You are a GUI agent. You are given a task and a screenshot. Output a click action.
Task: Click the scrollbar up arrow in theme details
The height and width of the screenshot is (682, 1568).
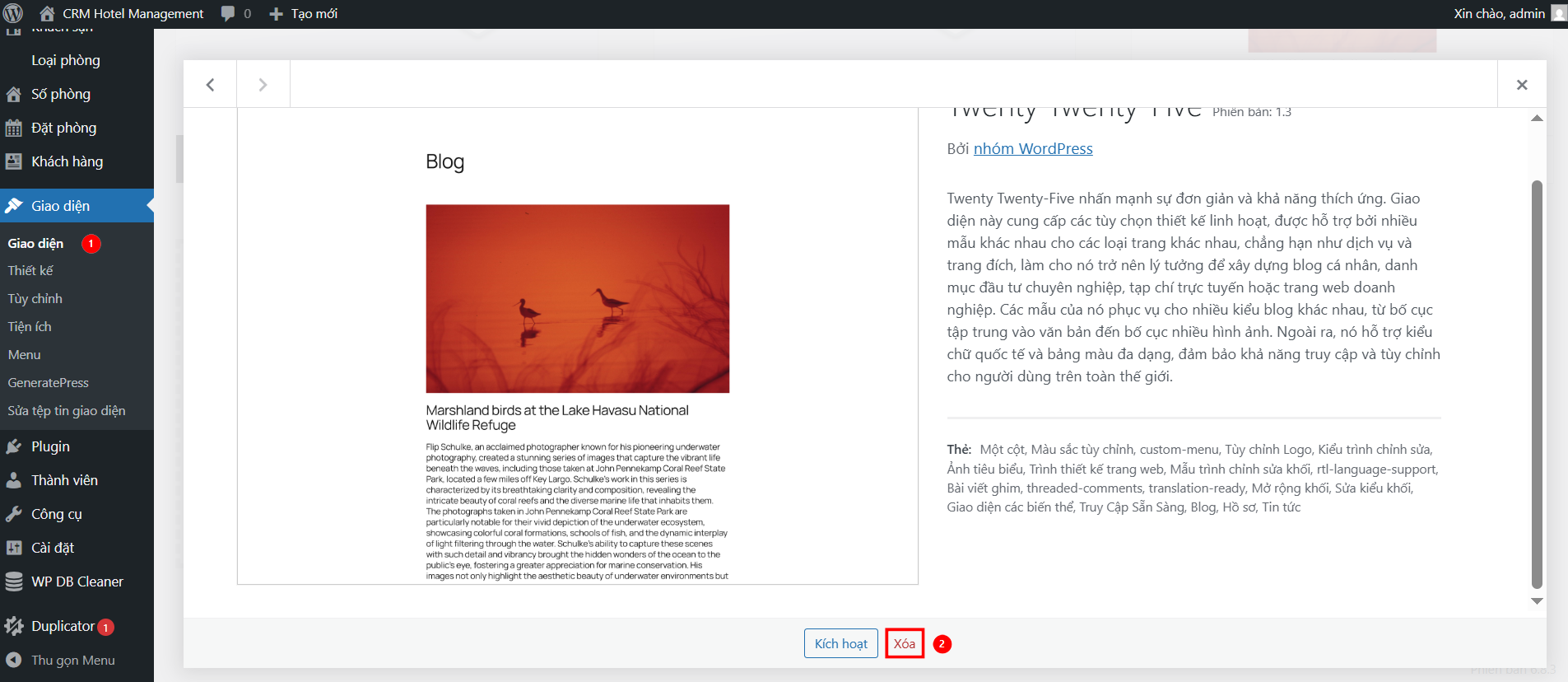(x=1537, y=119)
